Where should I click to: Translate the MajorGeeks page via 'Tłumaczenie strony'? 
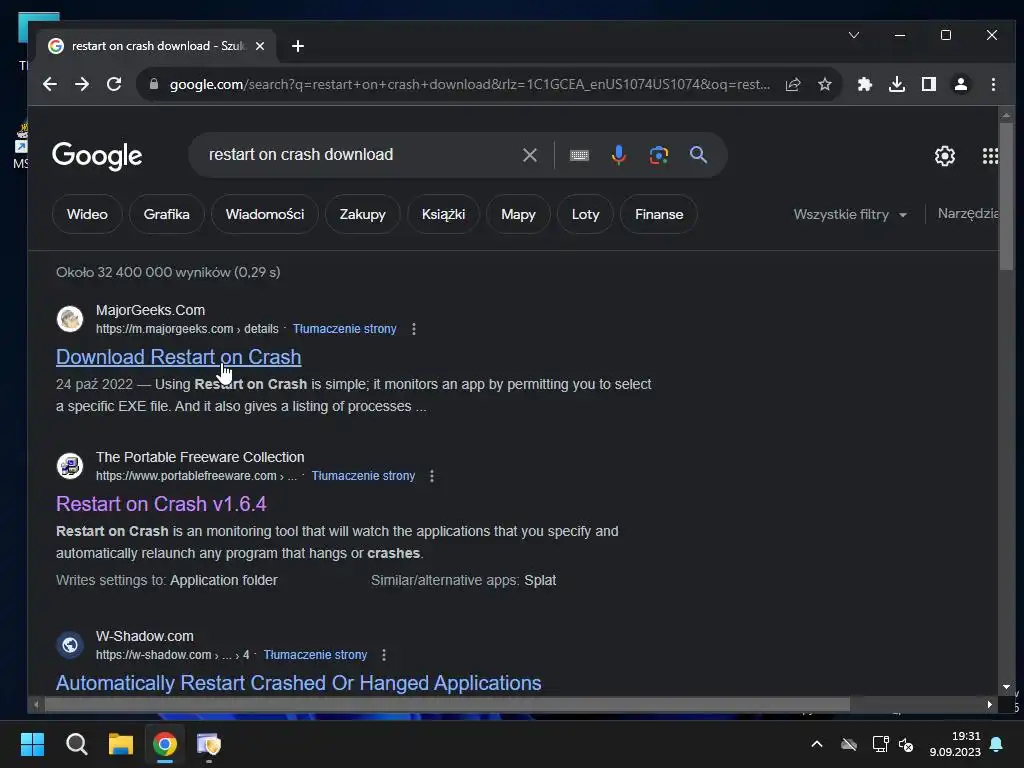[x=344, y=329]
